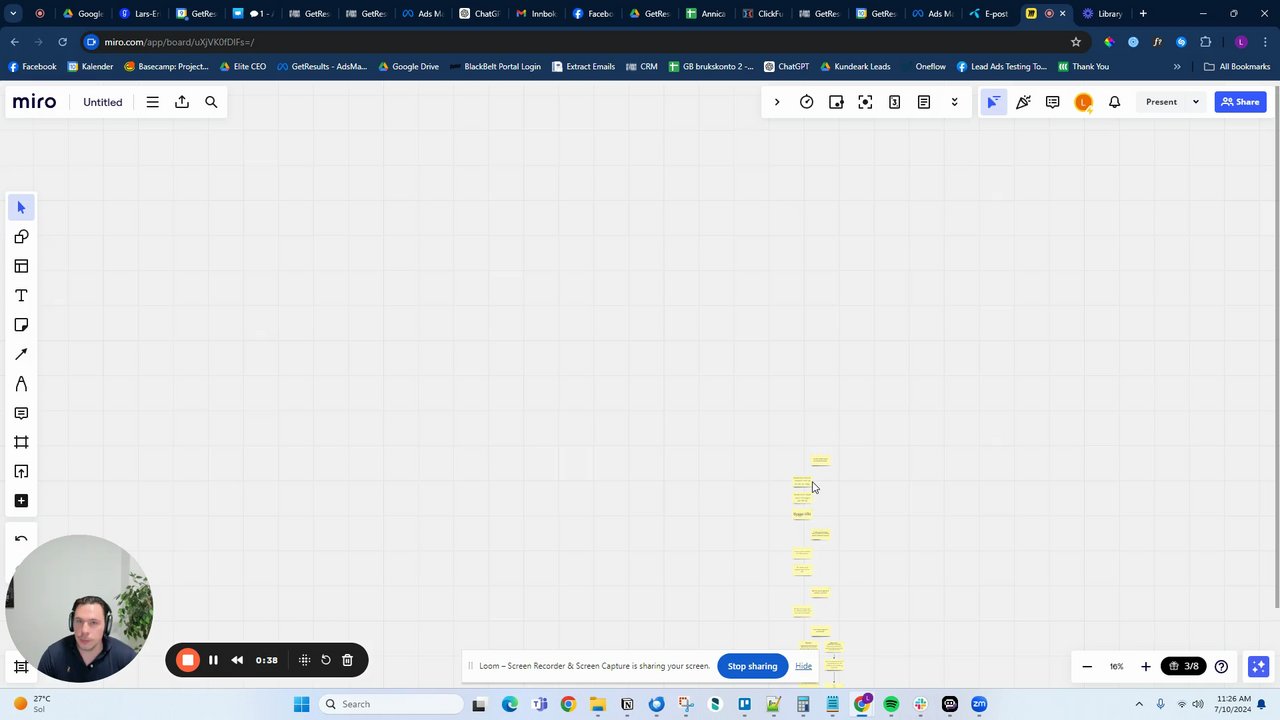Open comments panel in top bar

click(1053, 102)
